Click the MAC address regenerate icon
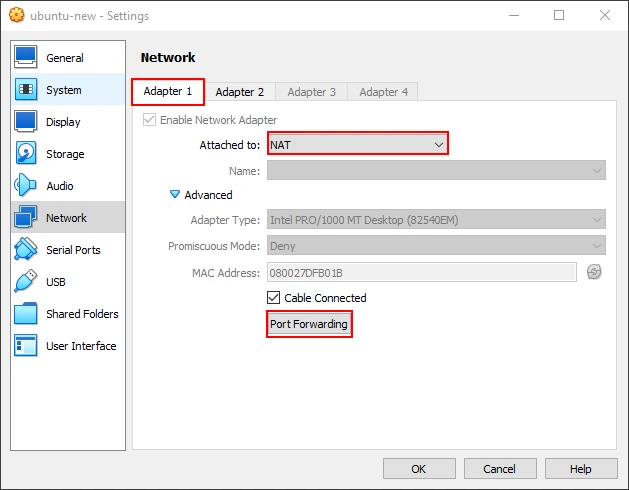 (594, 272)
